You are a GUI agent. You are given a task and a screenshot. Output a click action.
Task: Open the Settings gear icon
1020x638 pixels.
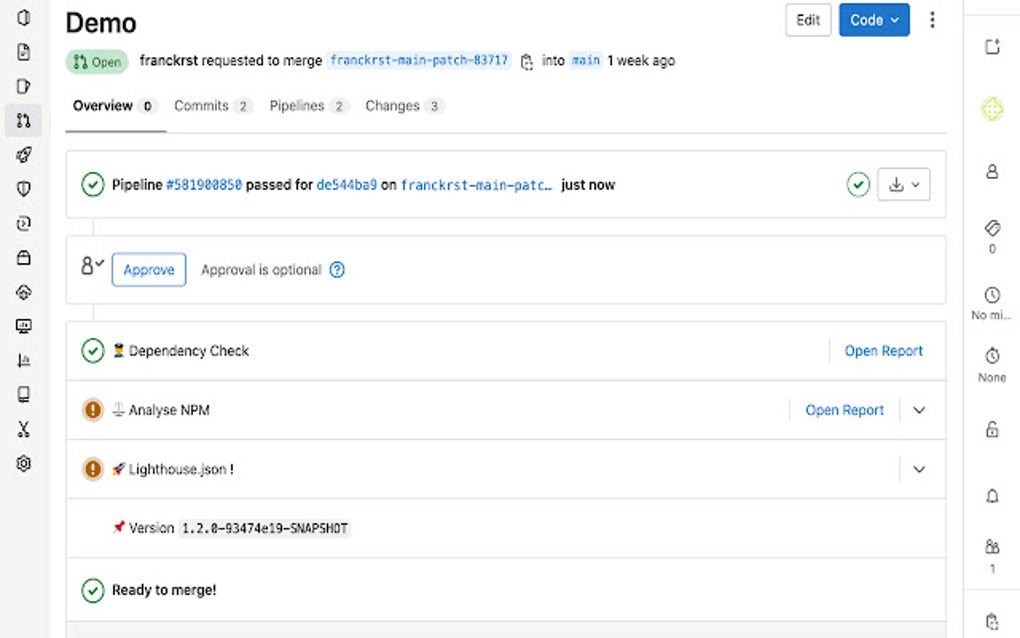23,462
